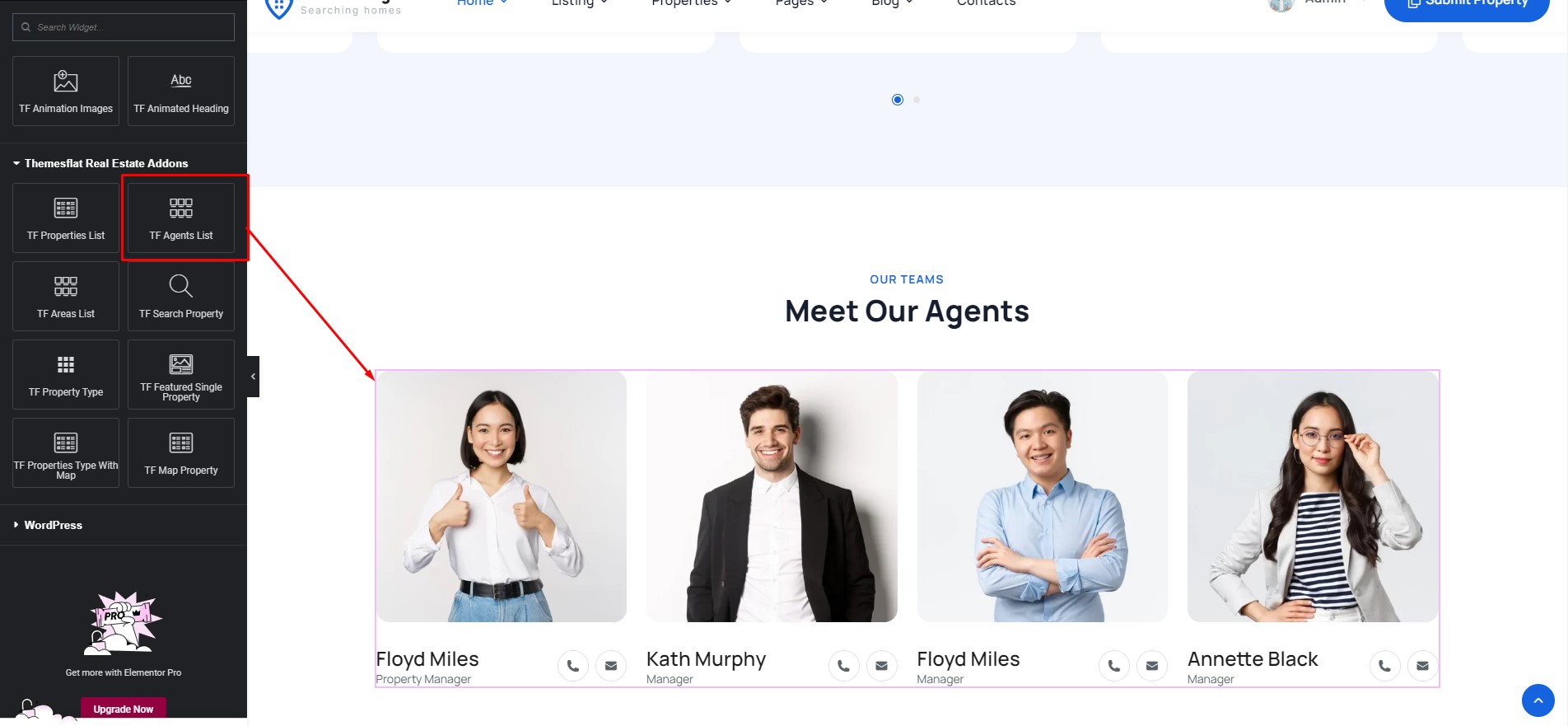Expand the WordPress widgets section
Image resolution: width=1568 pixels, height=726 pixels.
pos(48,525)
